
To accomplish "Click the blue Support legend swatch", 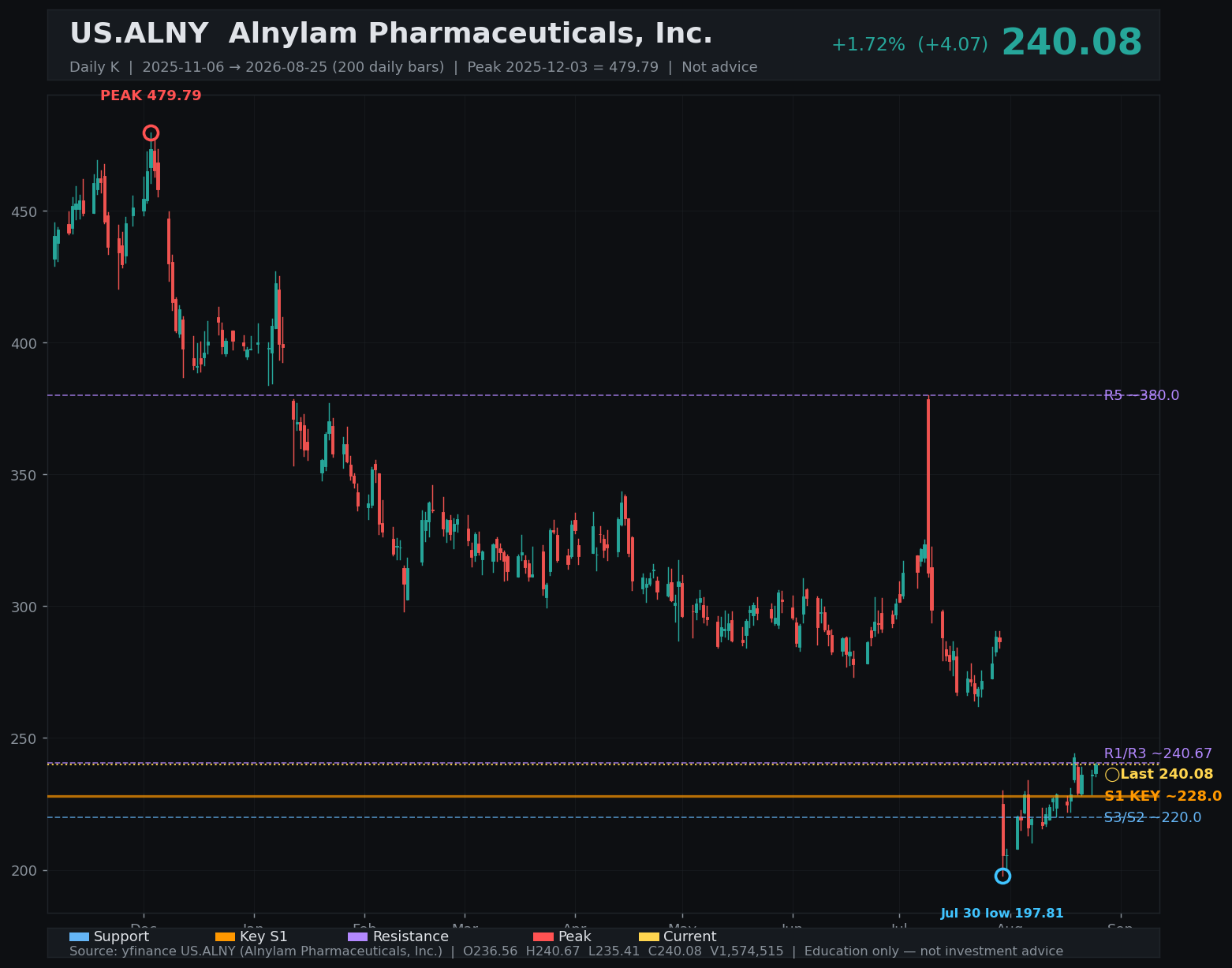I will point(79,936).
